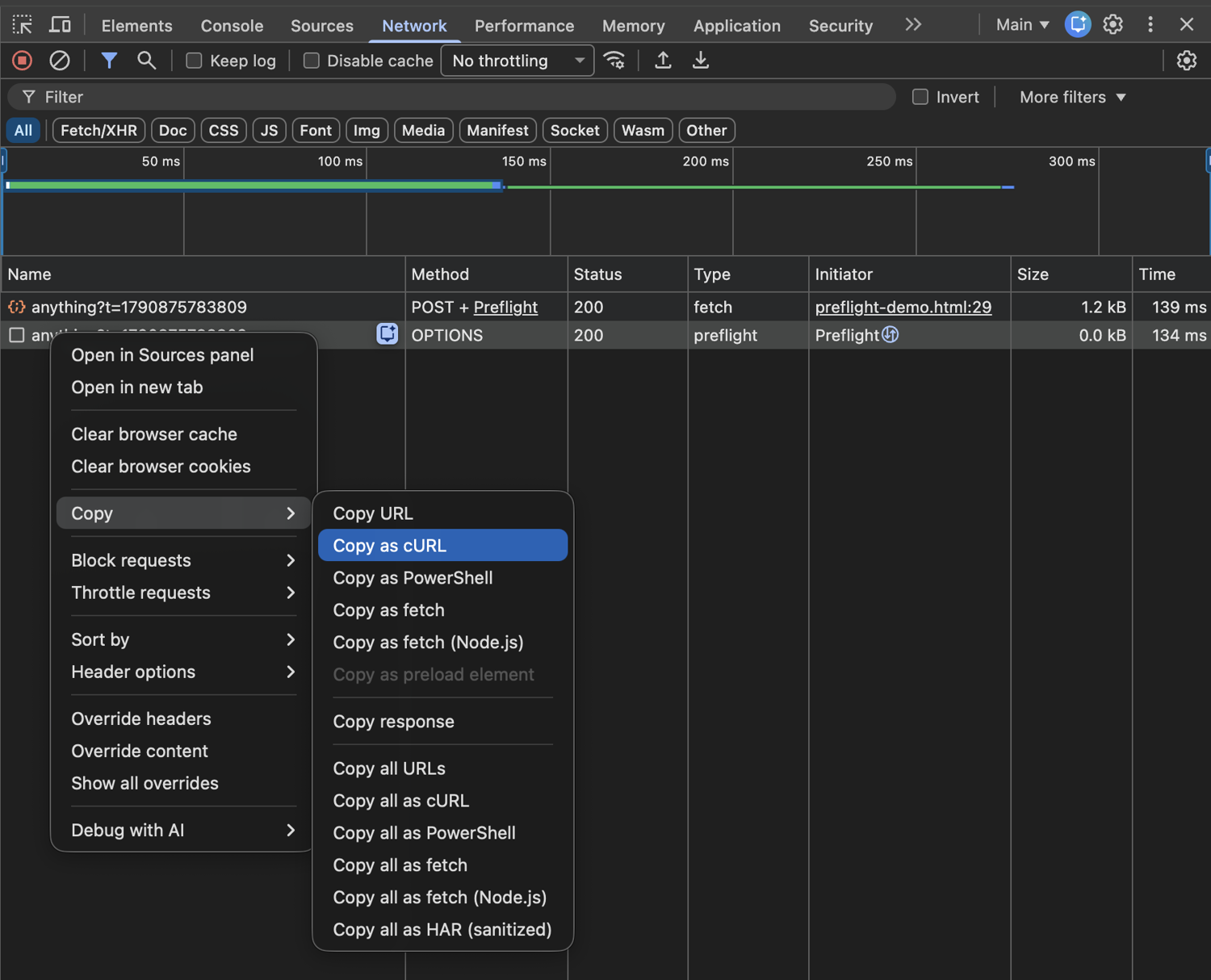Toggle the Fetch/XHR filter pill

point(98,130)
